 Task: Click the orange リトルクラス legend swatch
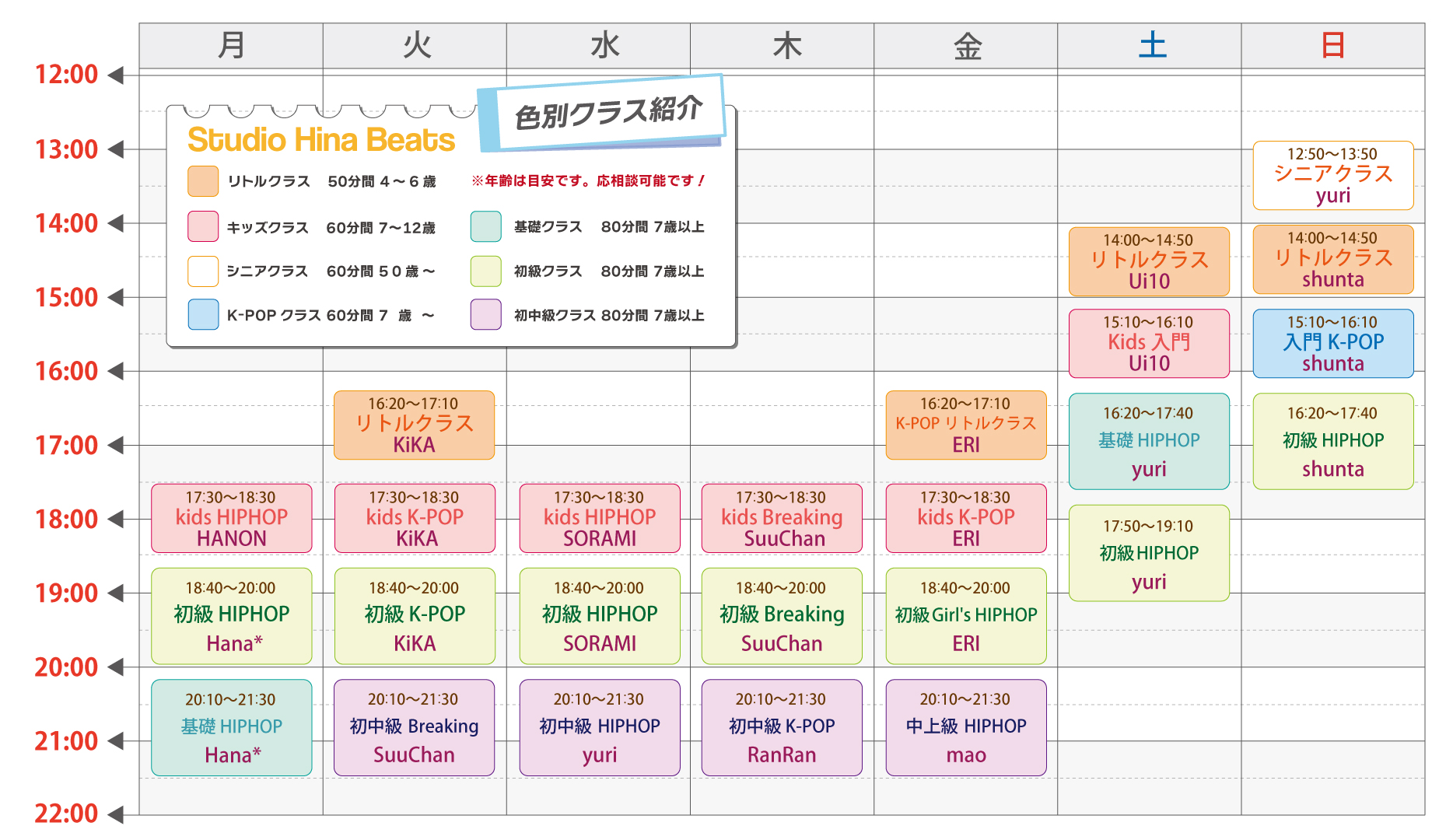(x=202, y=181)
